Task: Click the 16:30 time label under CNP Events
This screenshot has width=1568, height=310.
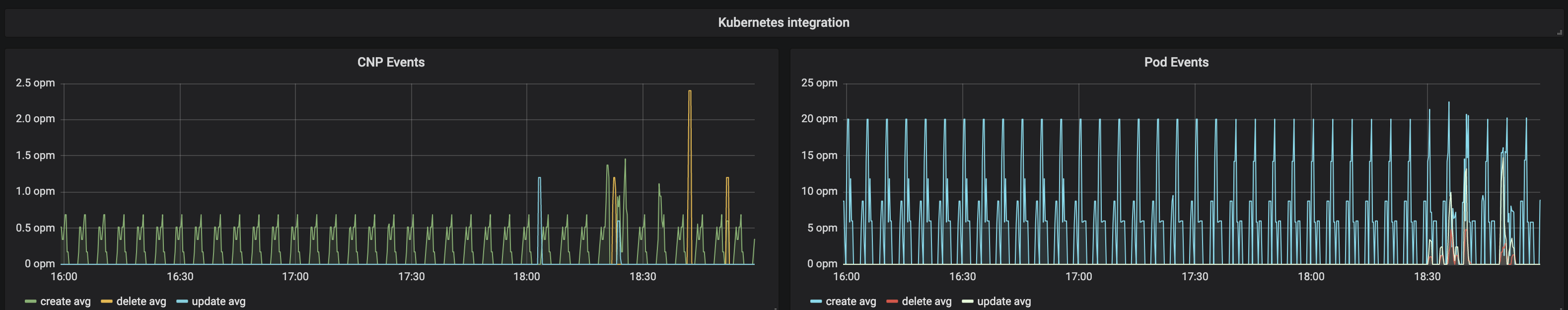Action: click(180, 277)
